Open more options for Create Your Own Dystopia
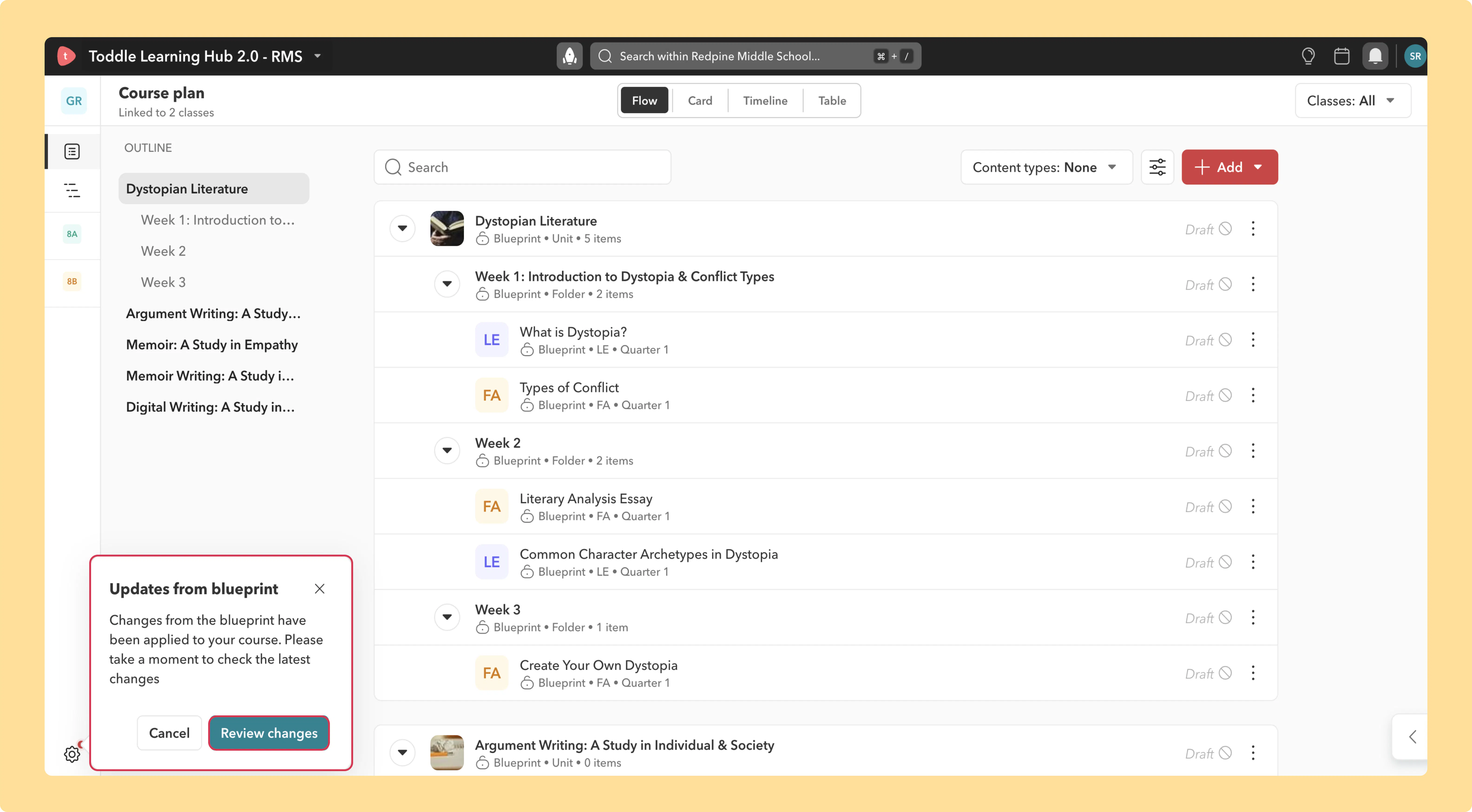 [x=1253, y=673]
